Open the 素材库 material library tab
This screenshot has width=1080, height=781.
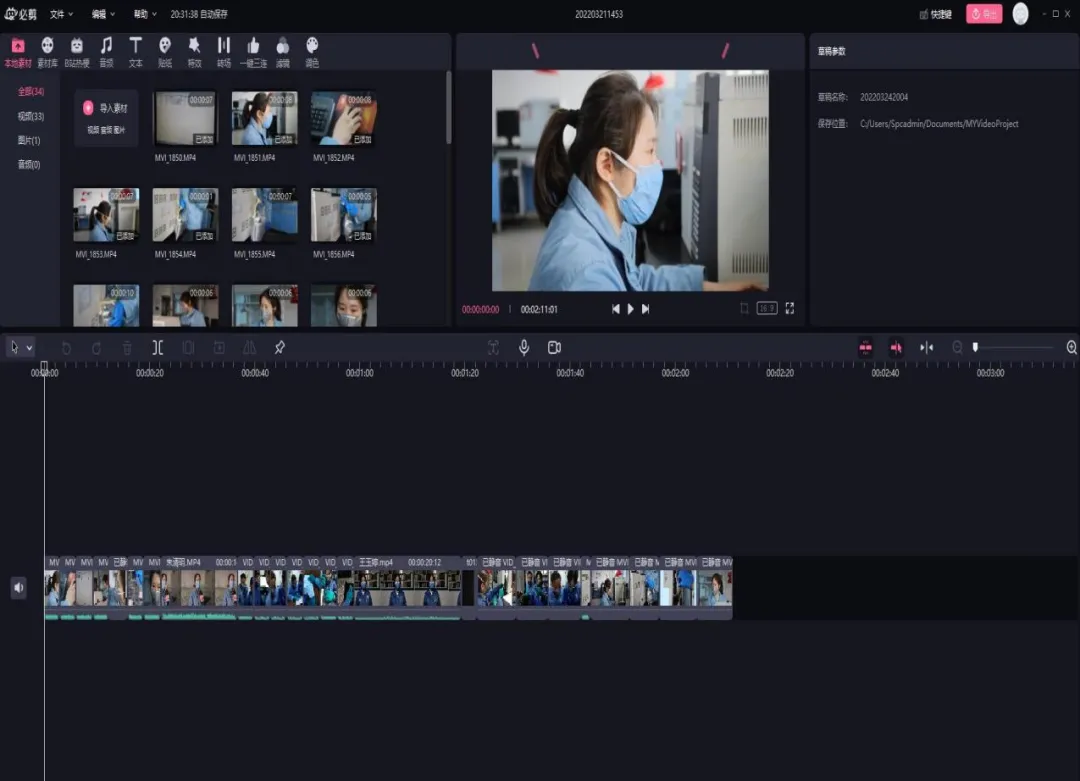(x=48, y=52)
